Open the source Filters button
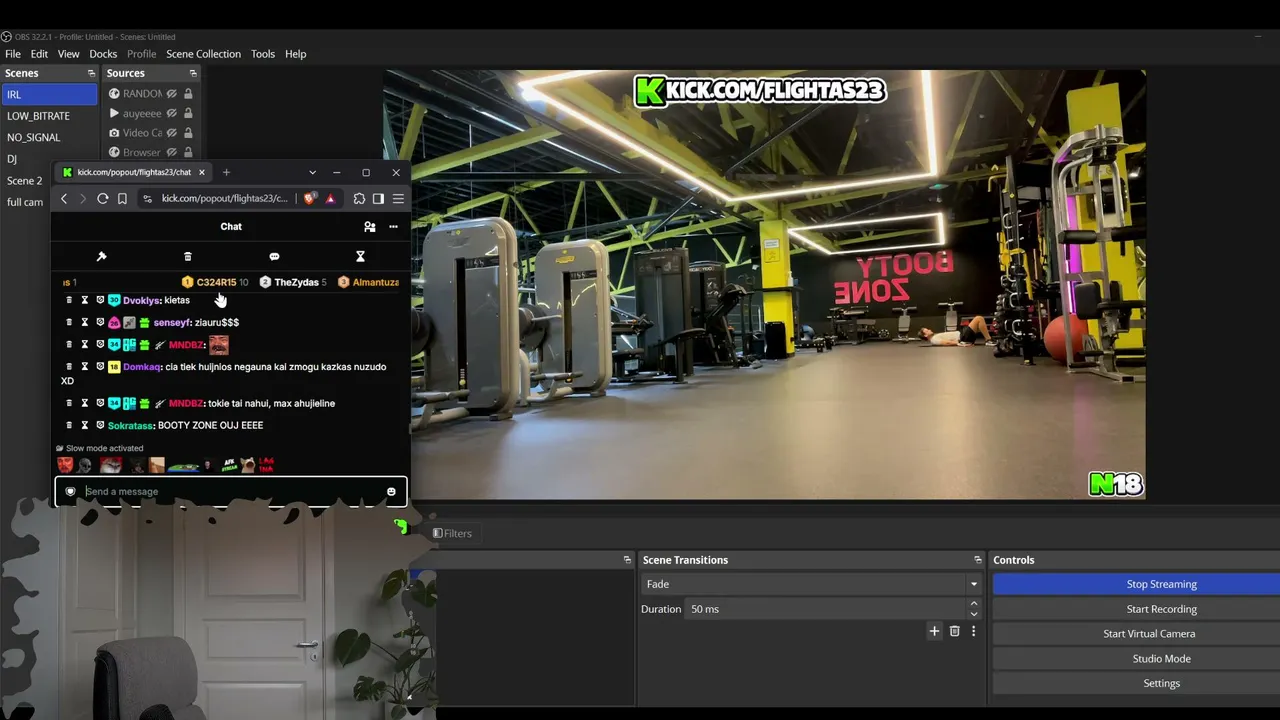The image size is (1280, 720). coord(452,534)
